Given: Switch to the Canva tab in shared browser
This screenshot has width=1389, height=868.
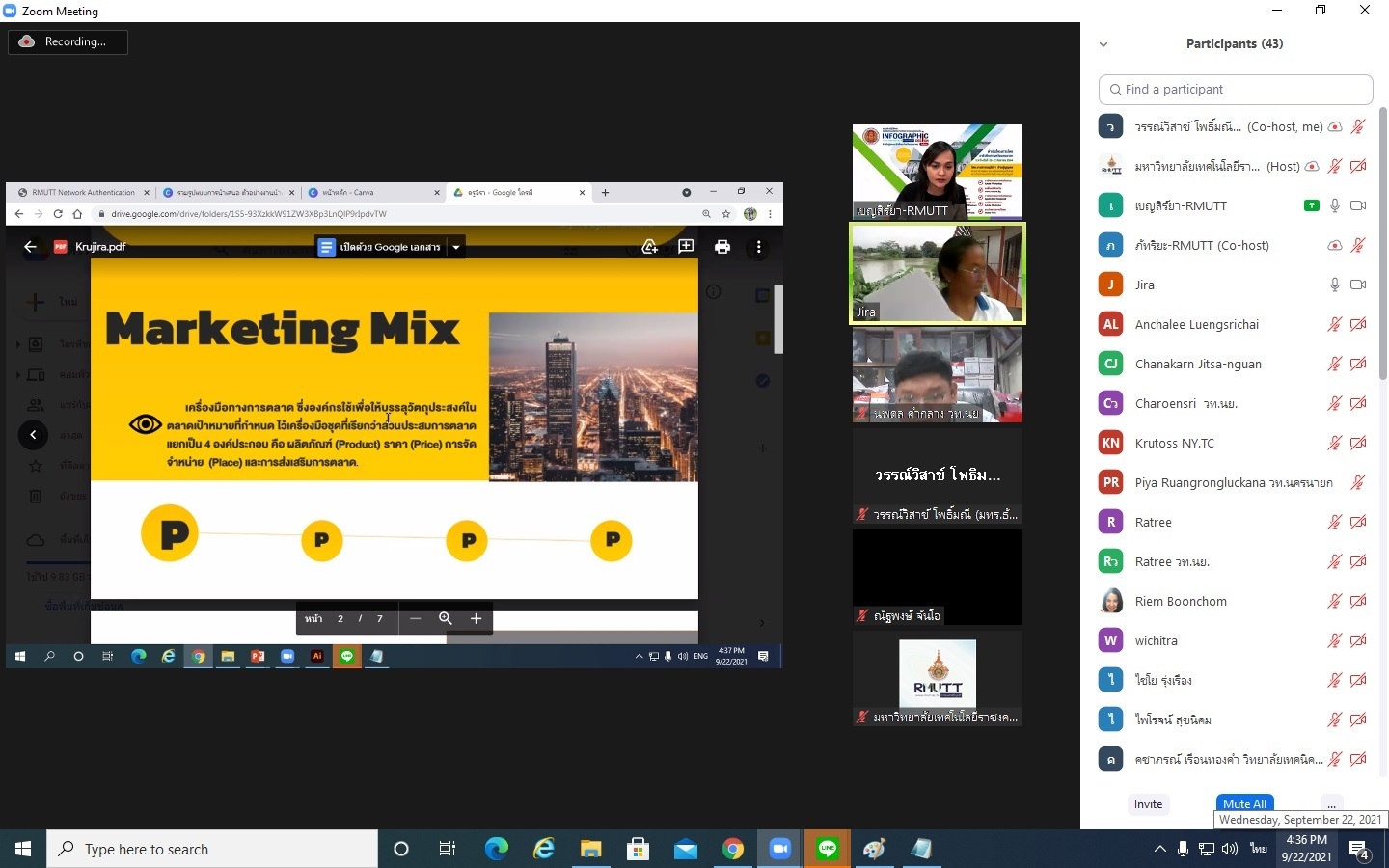Looking at the screenshot, I should coord(371,192).
